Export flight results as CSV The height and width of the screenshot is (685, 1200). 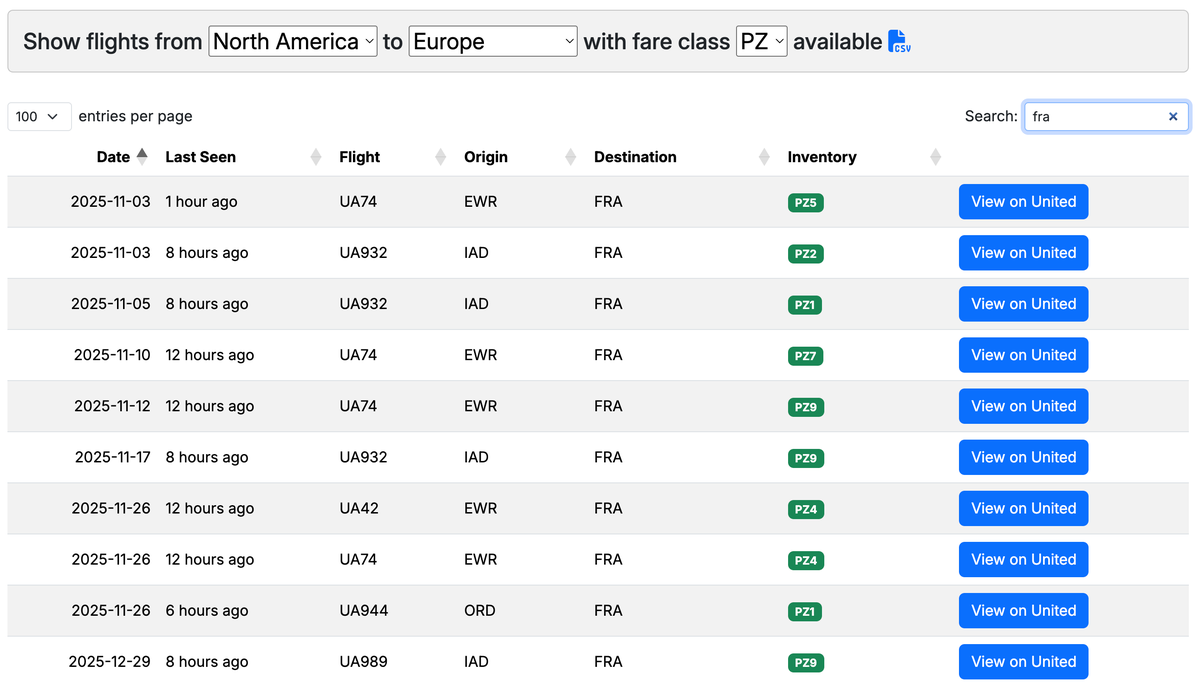point(897,41)
